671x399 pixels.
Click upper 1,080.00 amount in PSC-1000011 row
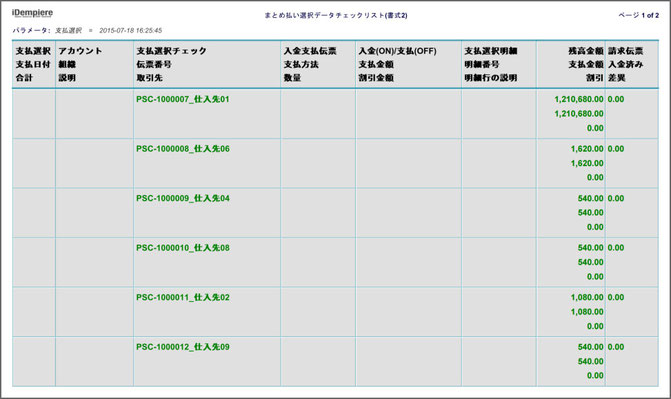(x=587, y=298)
